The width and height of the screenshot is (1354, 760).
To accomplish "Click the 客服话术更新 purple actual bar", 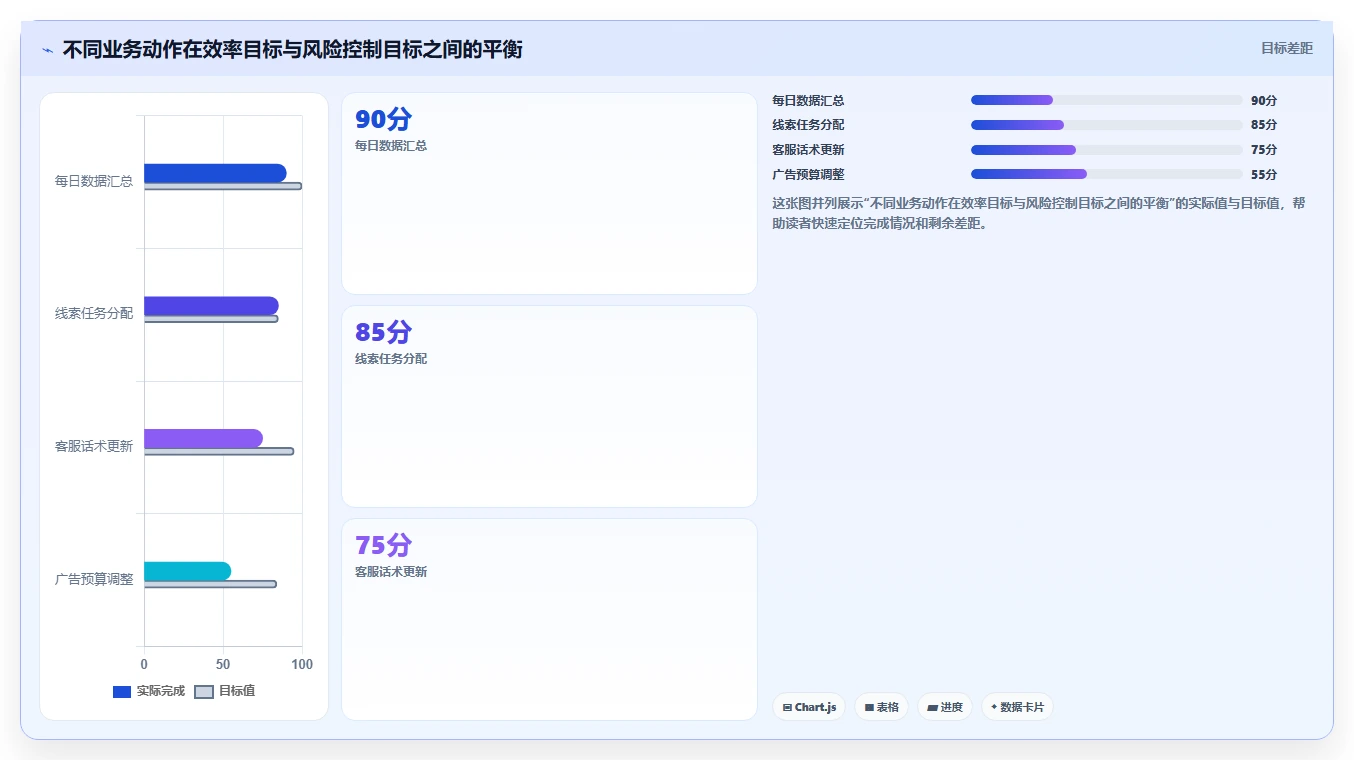I will pyautogui.click(x=203, y=438).
